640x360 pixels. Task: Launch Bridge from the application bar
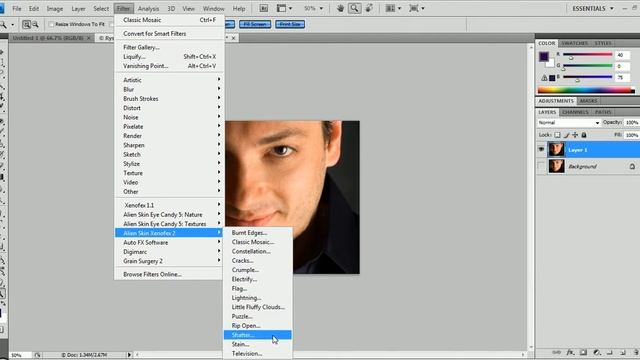[264, 8]
